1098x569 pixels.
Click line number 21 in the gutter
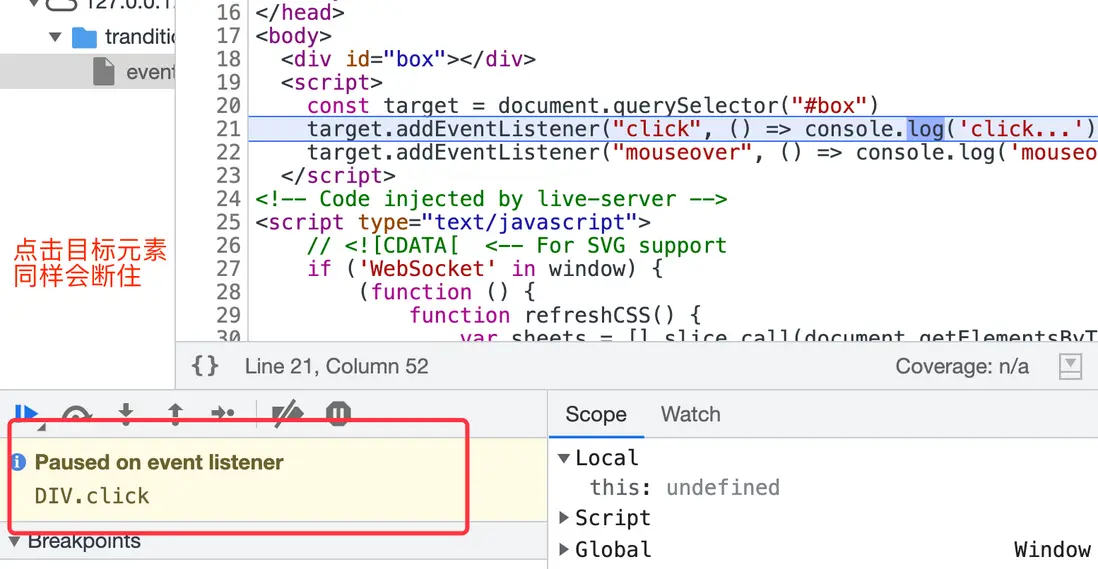[228, 129]
